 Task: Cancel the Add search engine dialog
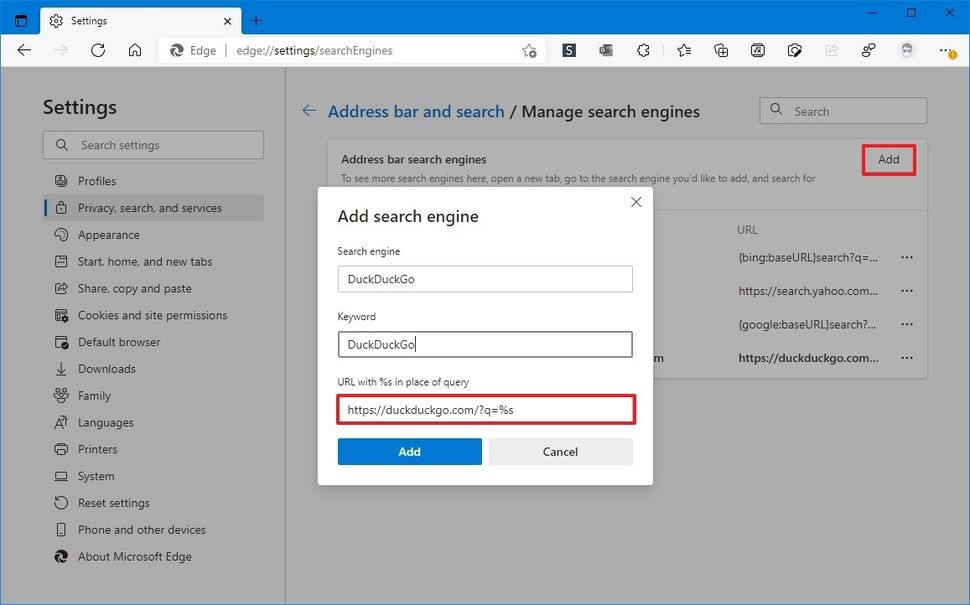click(x=560, y=451)
